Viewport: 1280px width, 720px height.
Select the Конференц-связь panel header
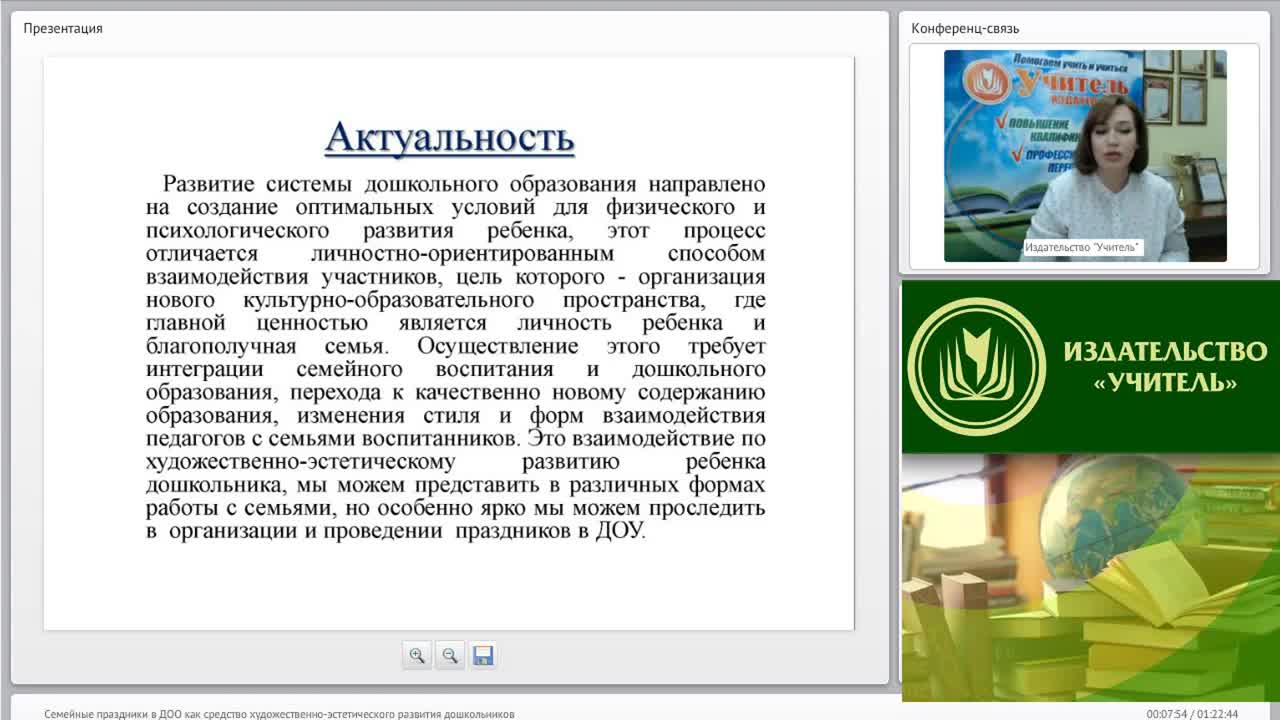(965, 28)
